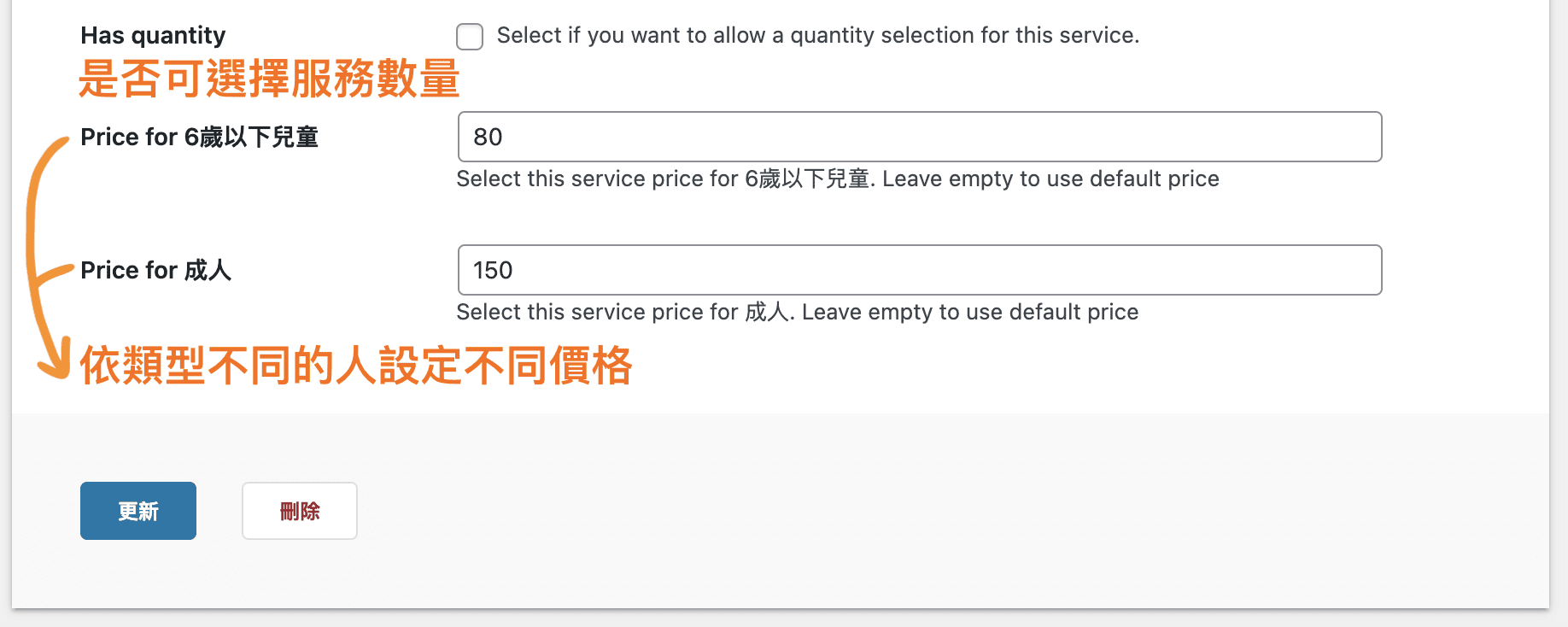Click the orange 是否可選擇服務數量 annotation
Screen dimensions: 1568x627
click(x=269, y=79)
